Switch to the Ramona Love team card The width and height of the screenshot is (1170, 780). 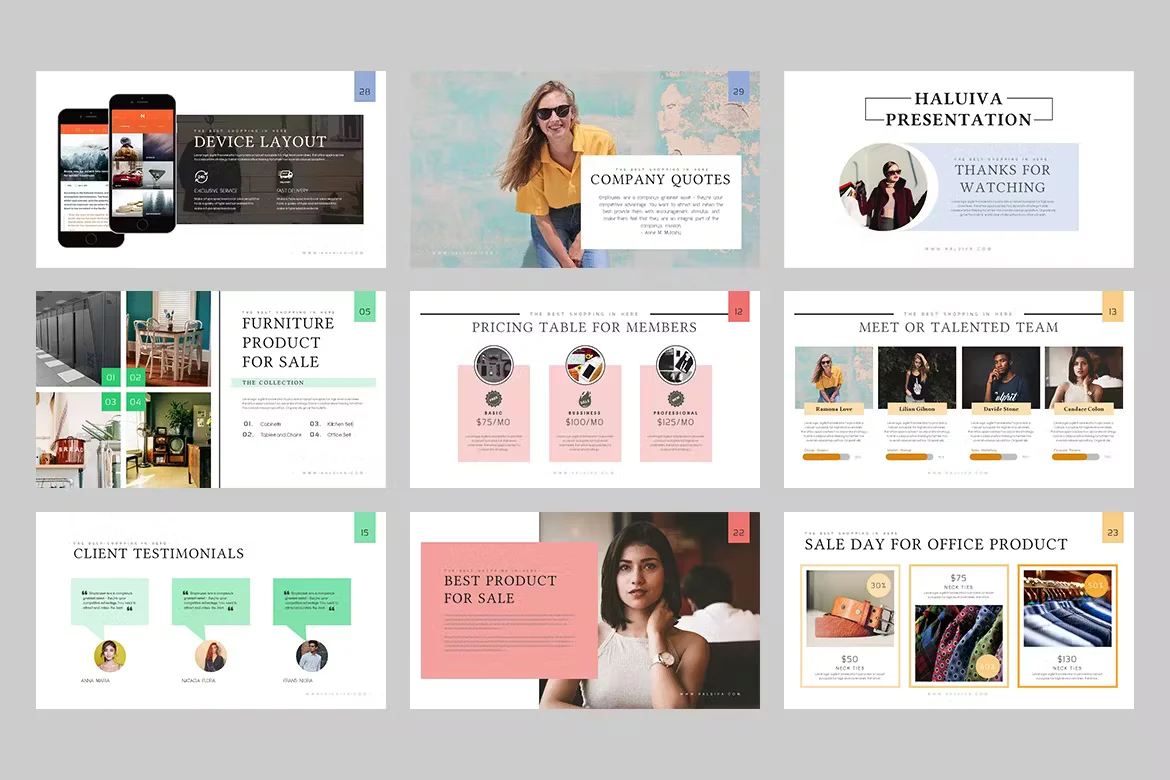tap(833, 374)
